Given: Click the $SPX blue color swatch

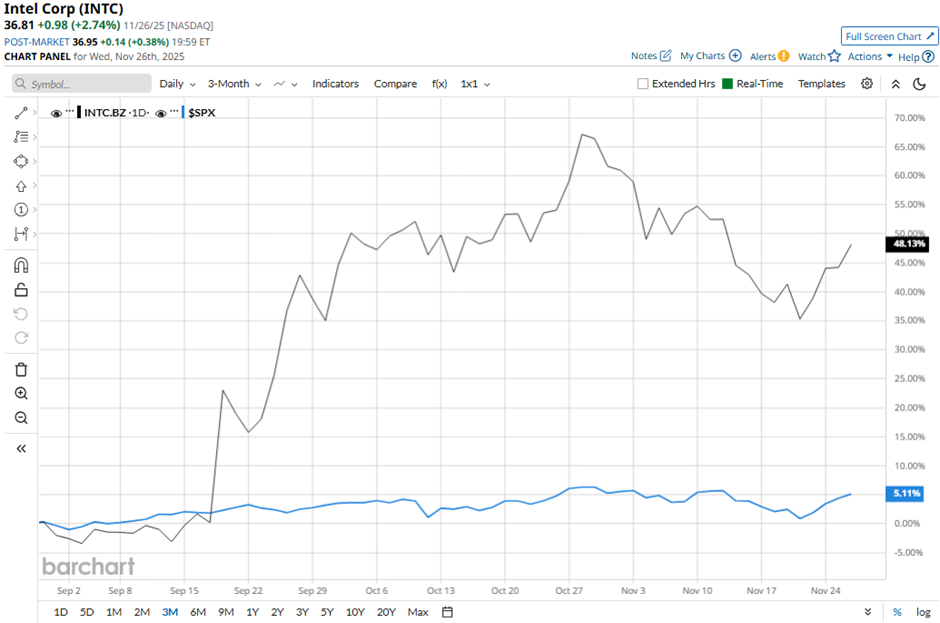Looking at the screenshot, I should (183, 113).
